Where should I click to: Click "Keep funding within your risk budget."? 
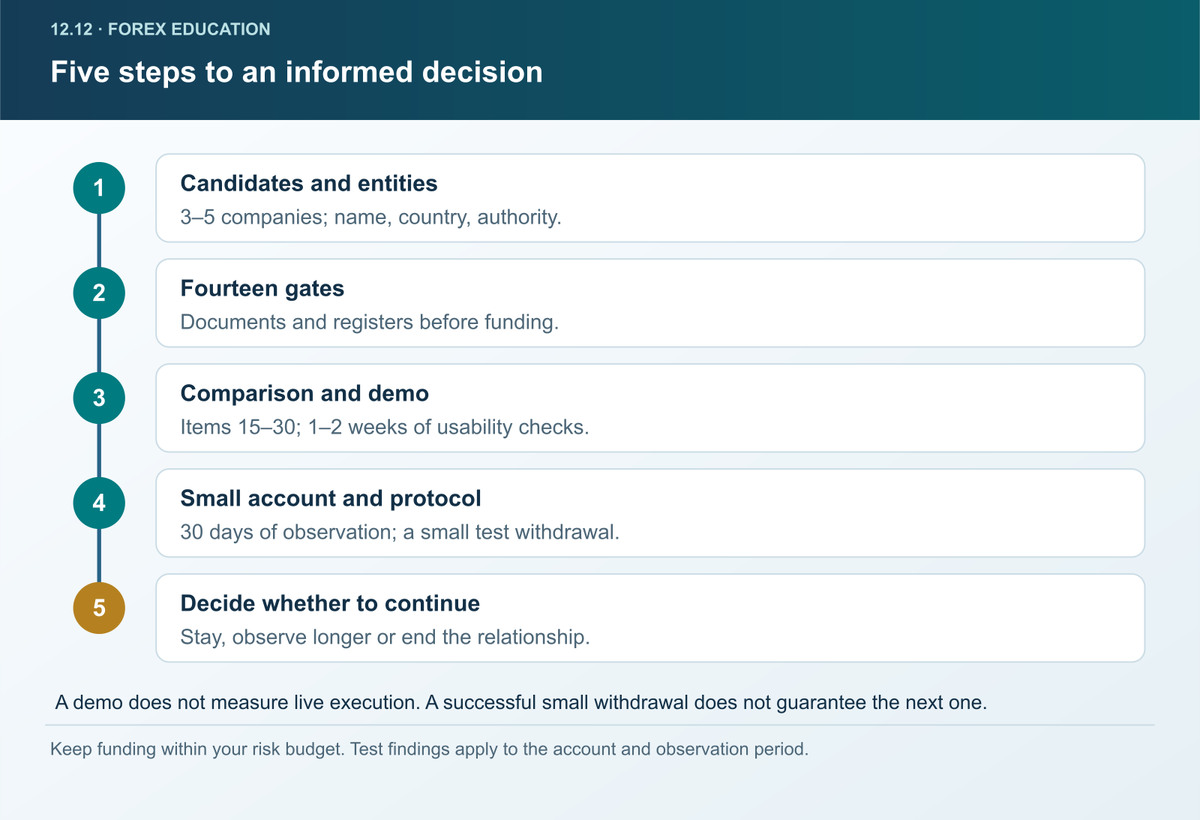pyautogui.click(x=197, y=749)
